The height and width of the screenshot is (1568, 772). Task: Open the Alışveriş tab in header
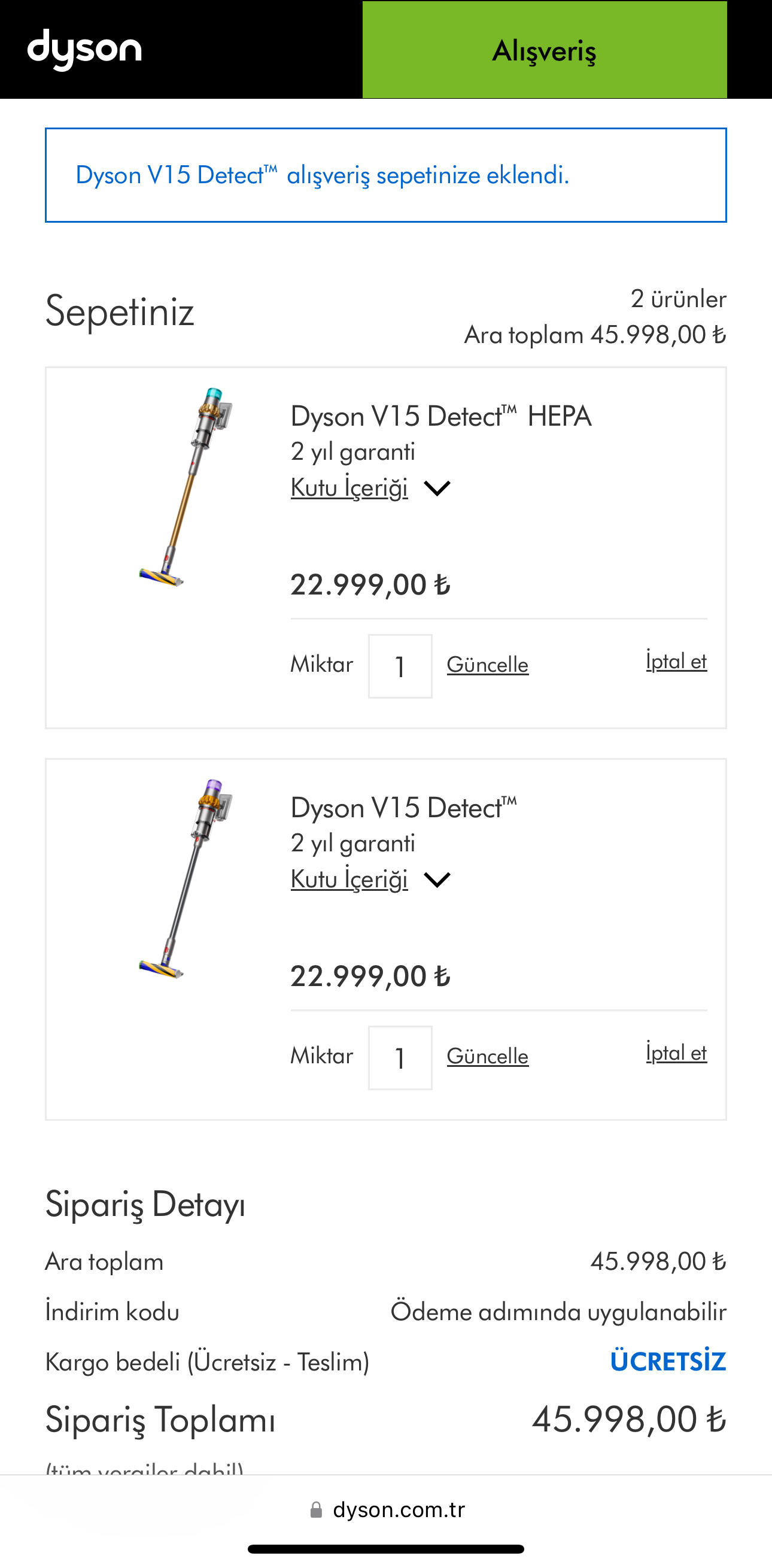point(544,50)
